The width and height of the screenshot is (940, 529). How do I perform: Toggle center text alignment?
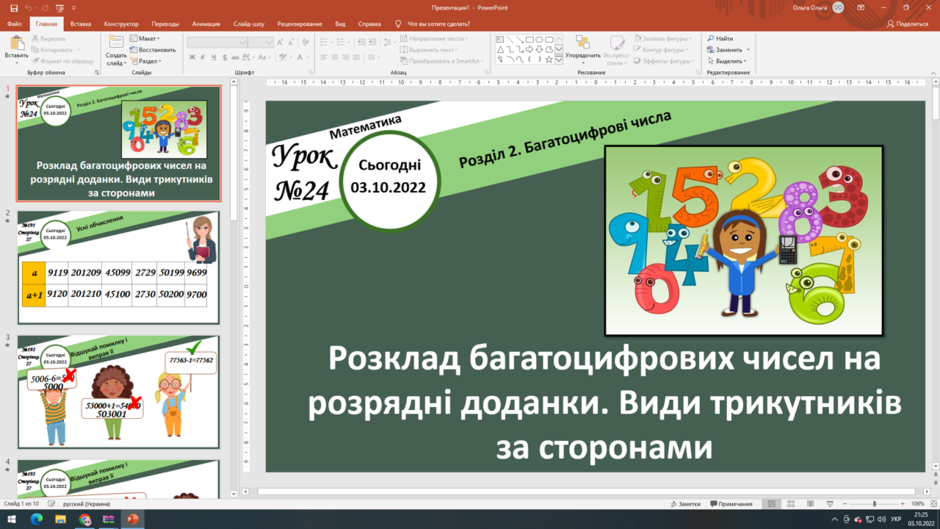pyautogui.click(x=335, y=58)
